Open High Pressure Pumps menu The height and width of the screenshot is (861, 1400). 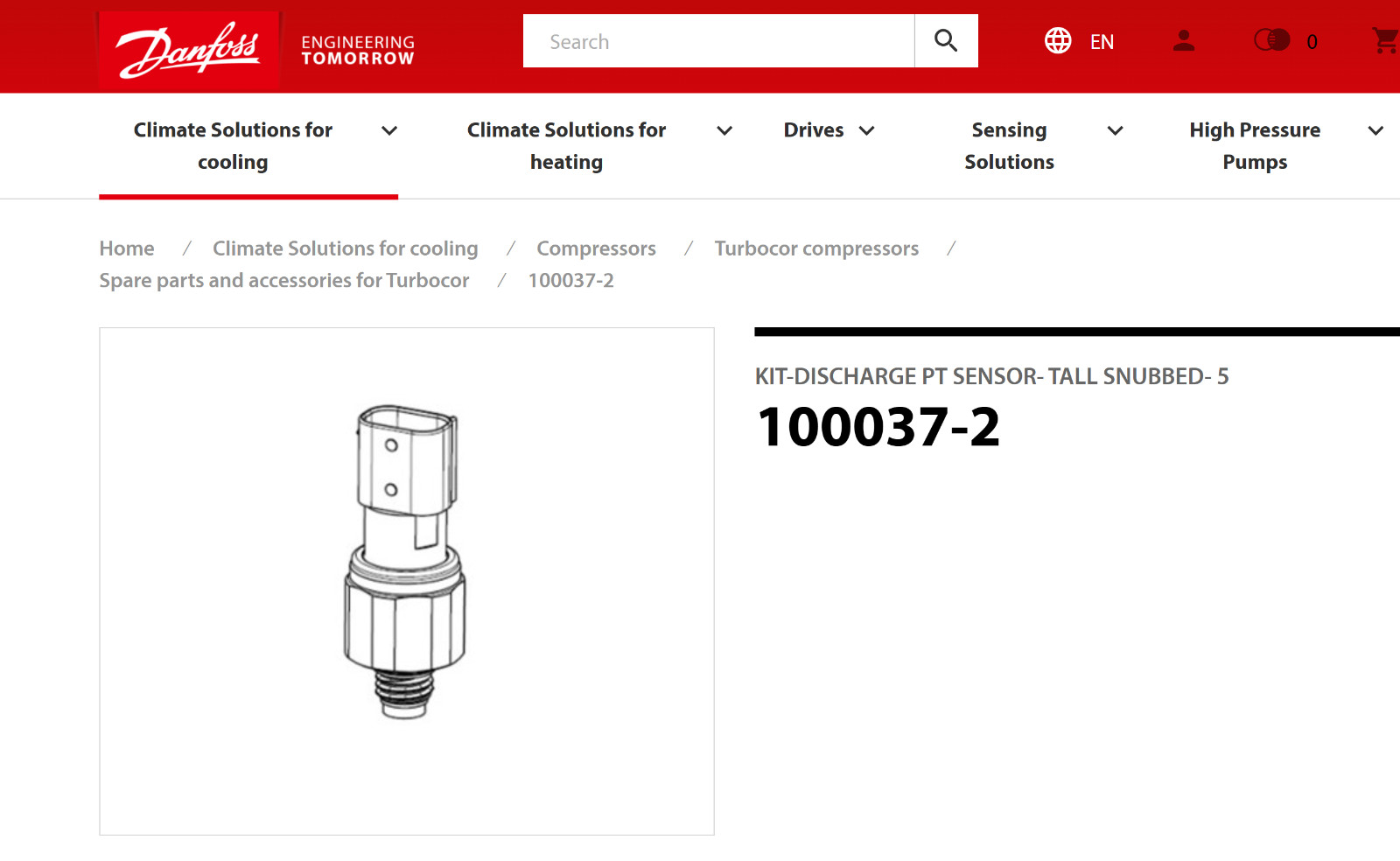coord(1255,146)
